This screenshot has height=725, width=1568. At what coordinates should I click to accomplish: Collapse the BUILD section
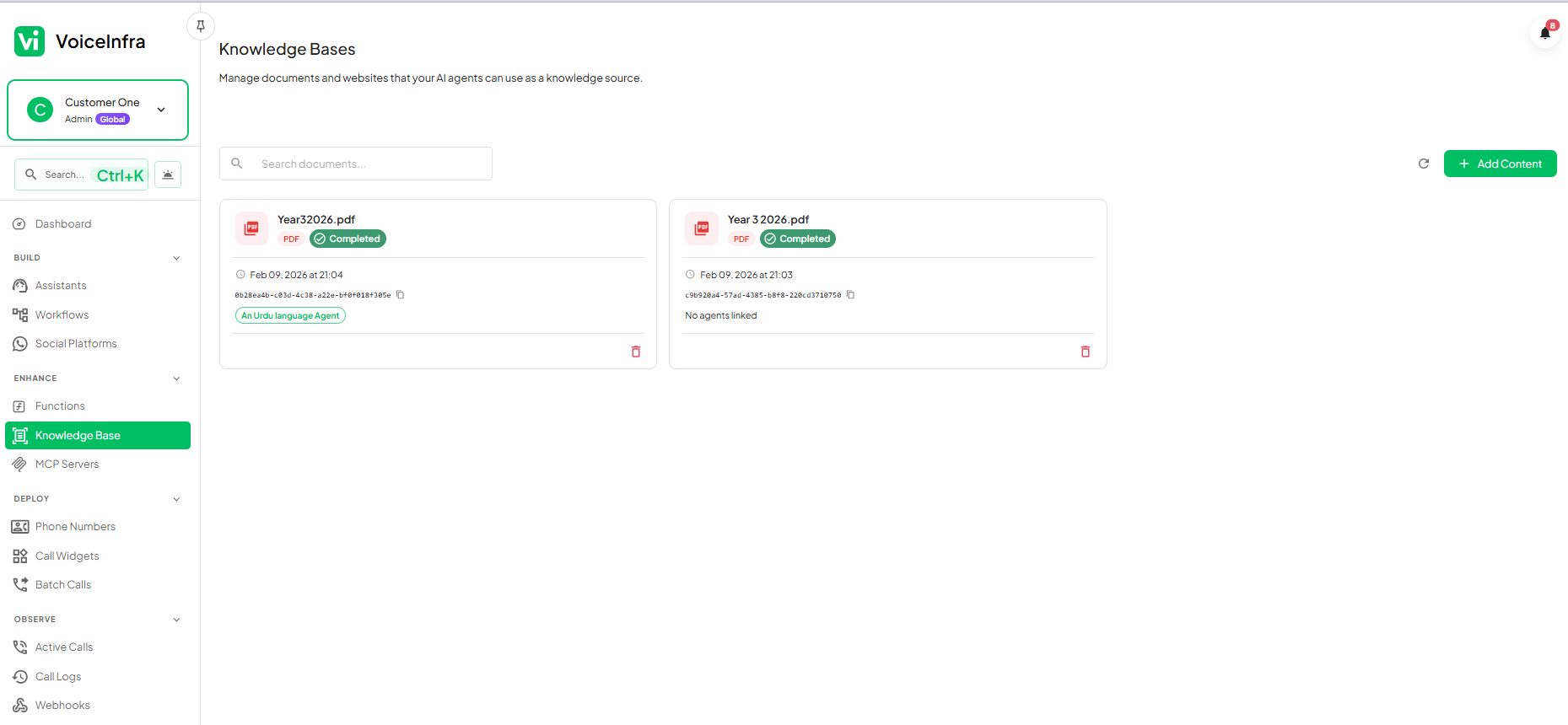[176, 258]
